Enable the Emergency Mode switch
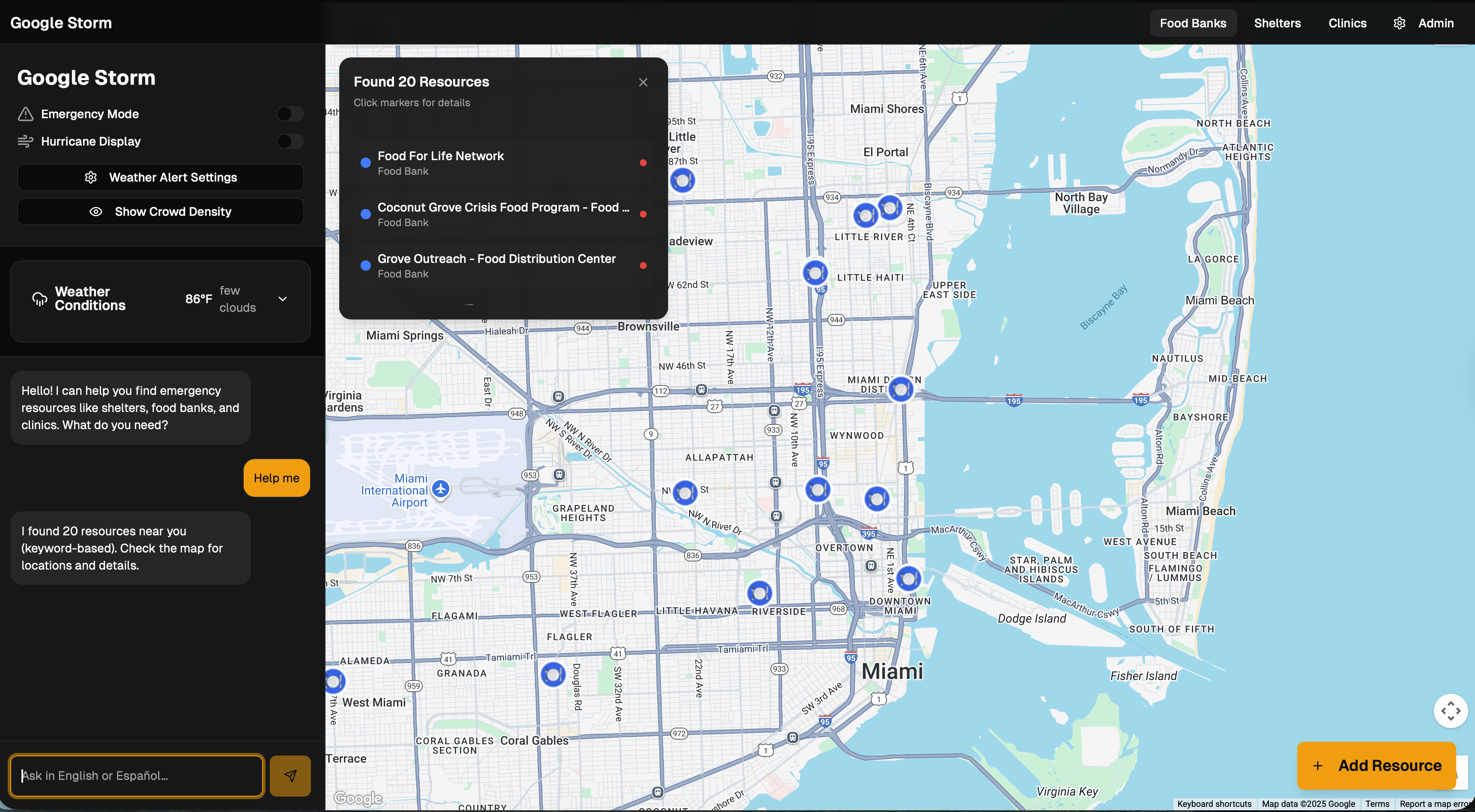 point(290,114)
